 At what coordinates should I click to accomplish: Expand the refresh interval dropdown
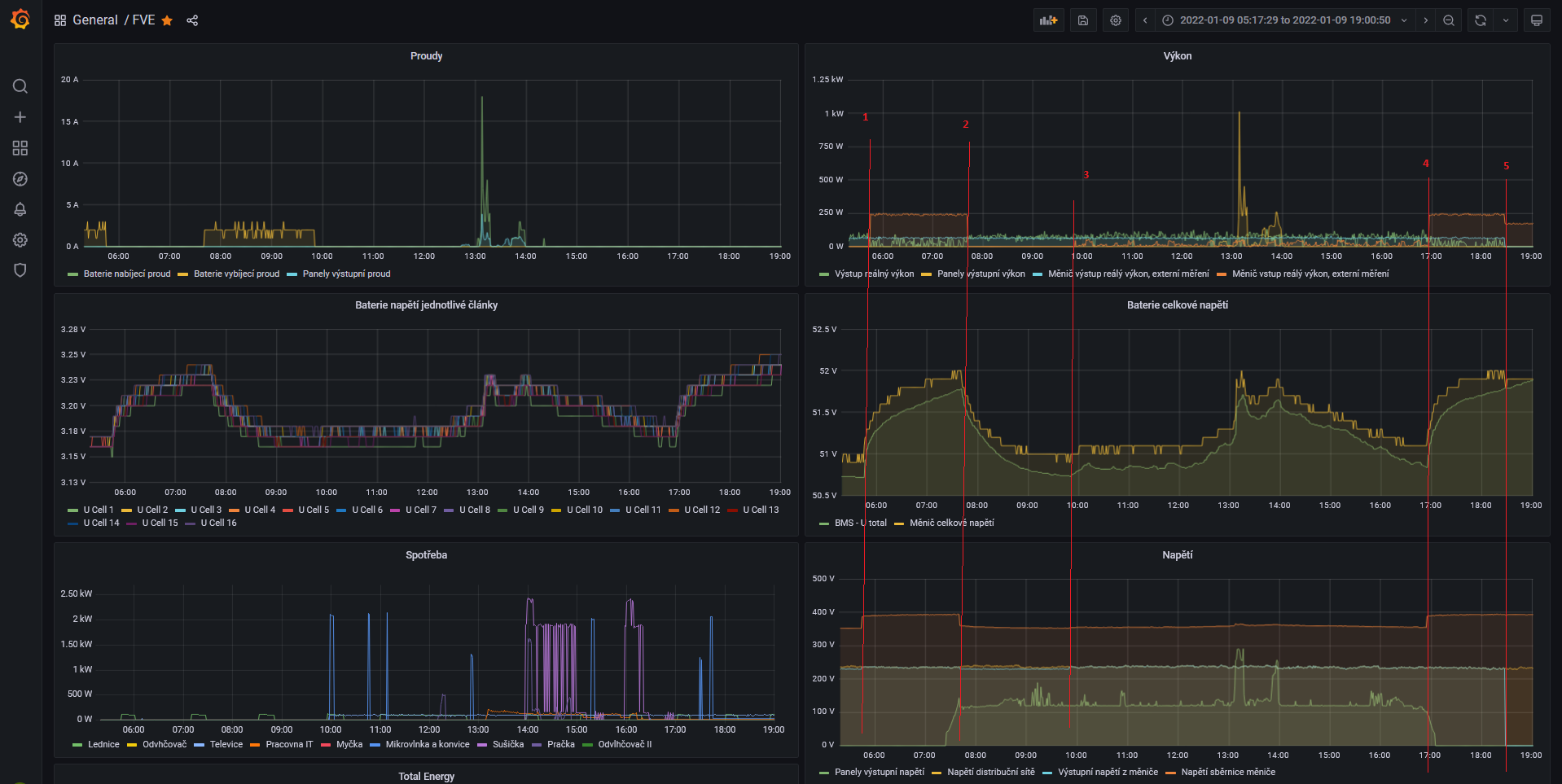point(1506,20)
